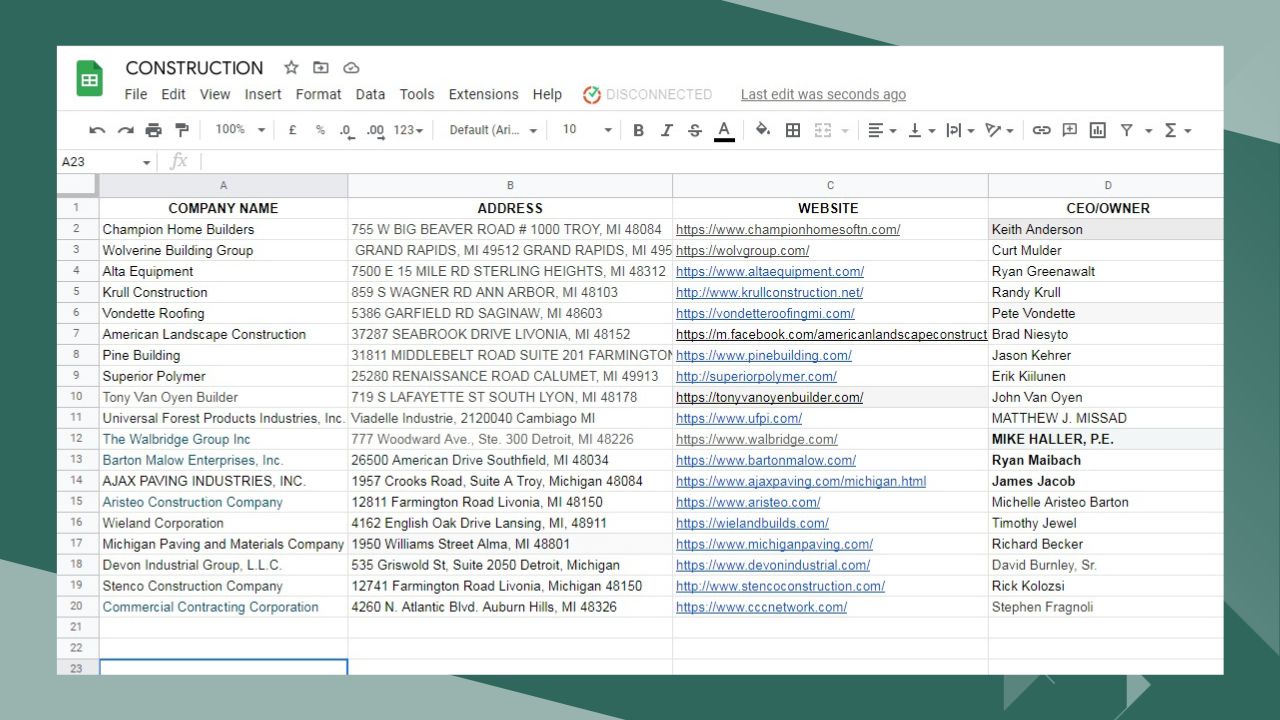
Task: Open the Extensions menu
Action: click(x=483, y=94)
